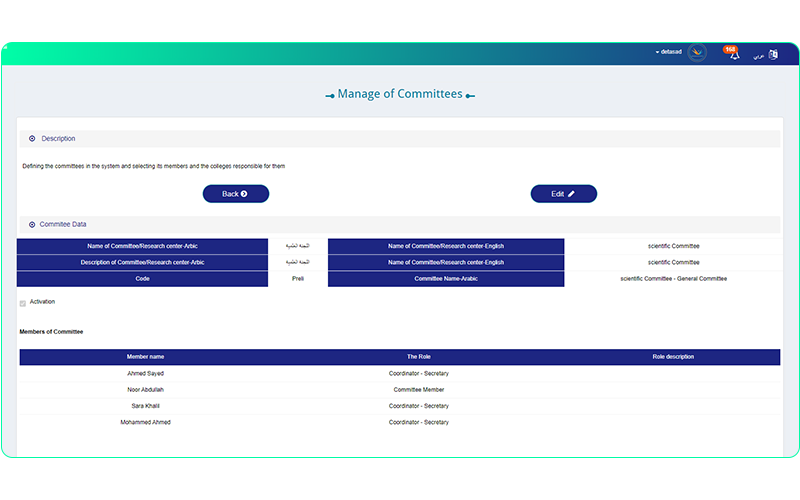Select the Ahmed Sayed member row
This screenshot has height=500, width=800.
[x=145, y=374]
